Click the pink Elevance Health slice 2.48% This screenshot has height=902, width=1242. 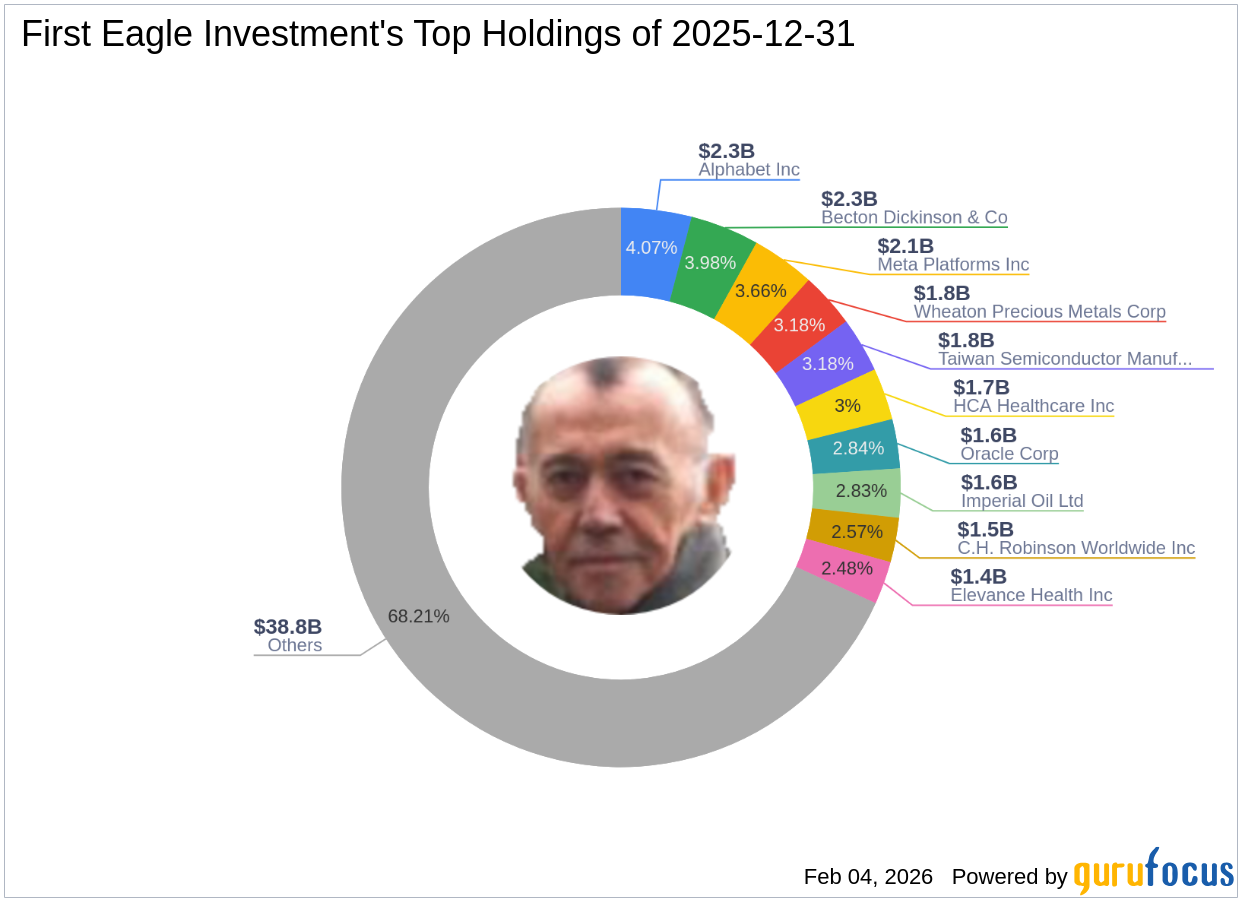point(844,573)
